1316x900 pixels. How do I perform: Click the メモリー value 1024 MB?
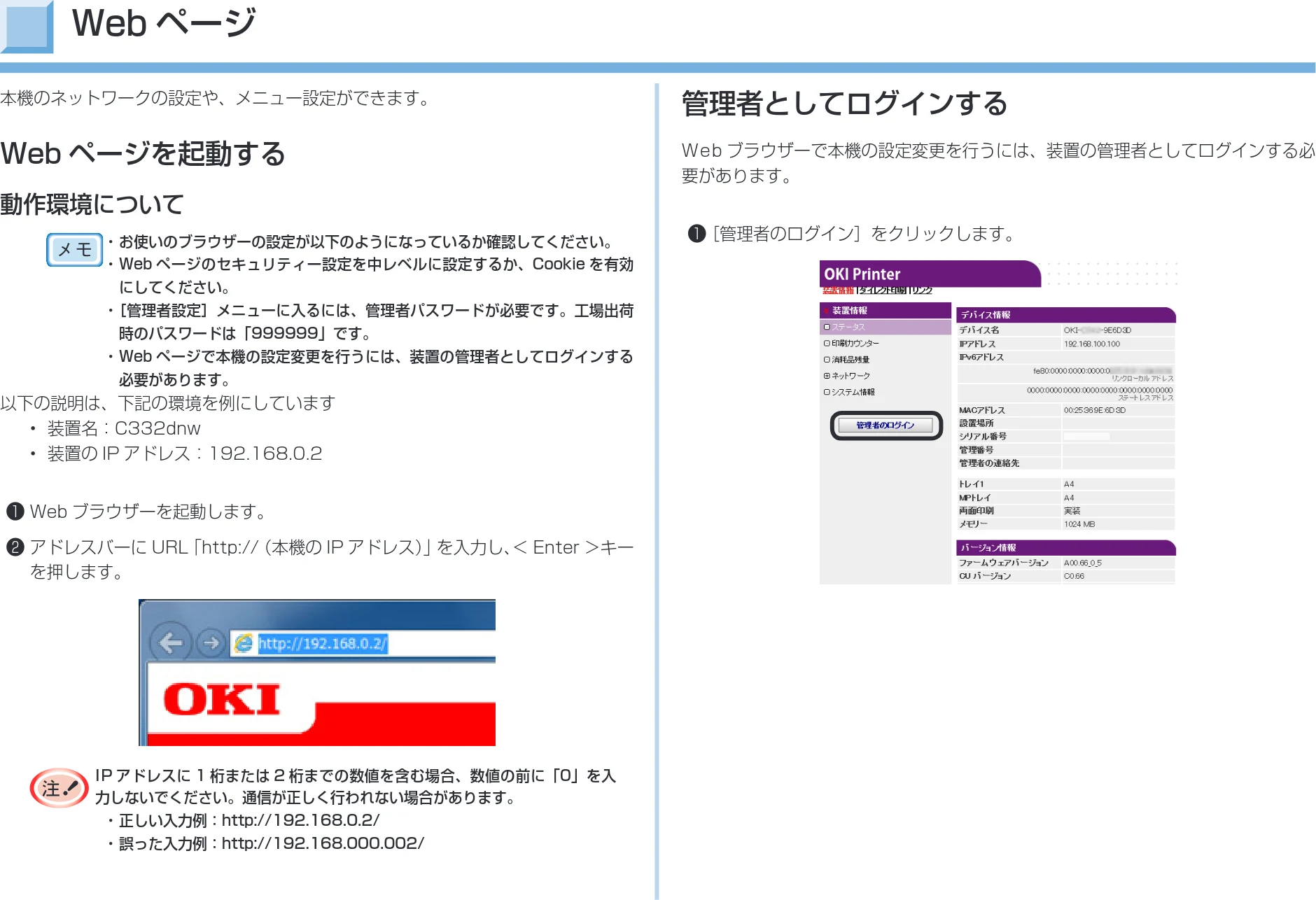[1079, 524]
